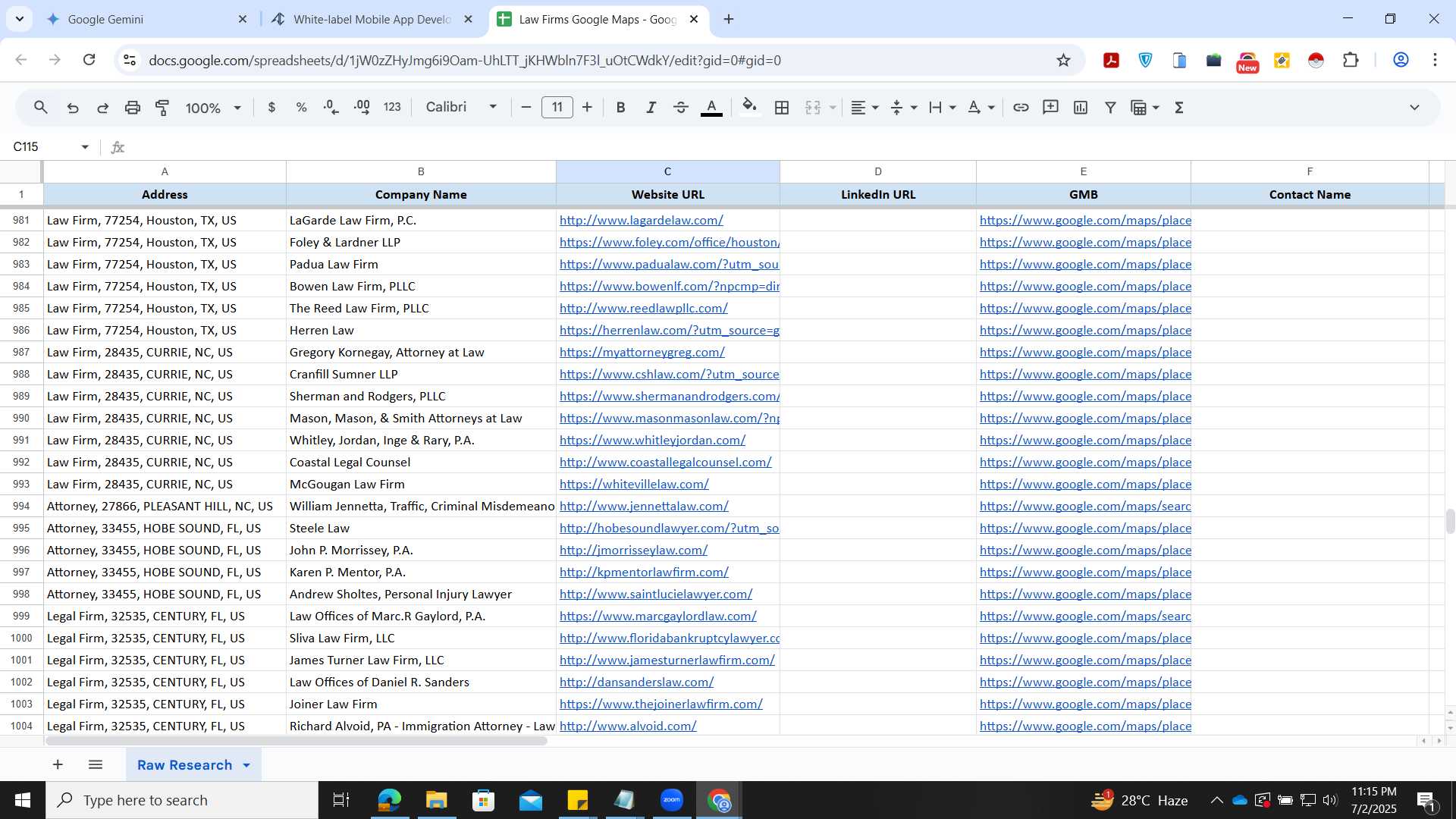Open File Explorer from the taskbar

(436, 800)
